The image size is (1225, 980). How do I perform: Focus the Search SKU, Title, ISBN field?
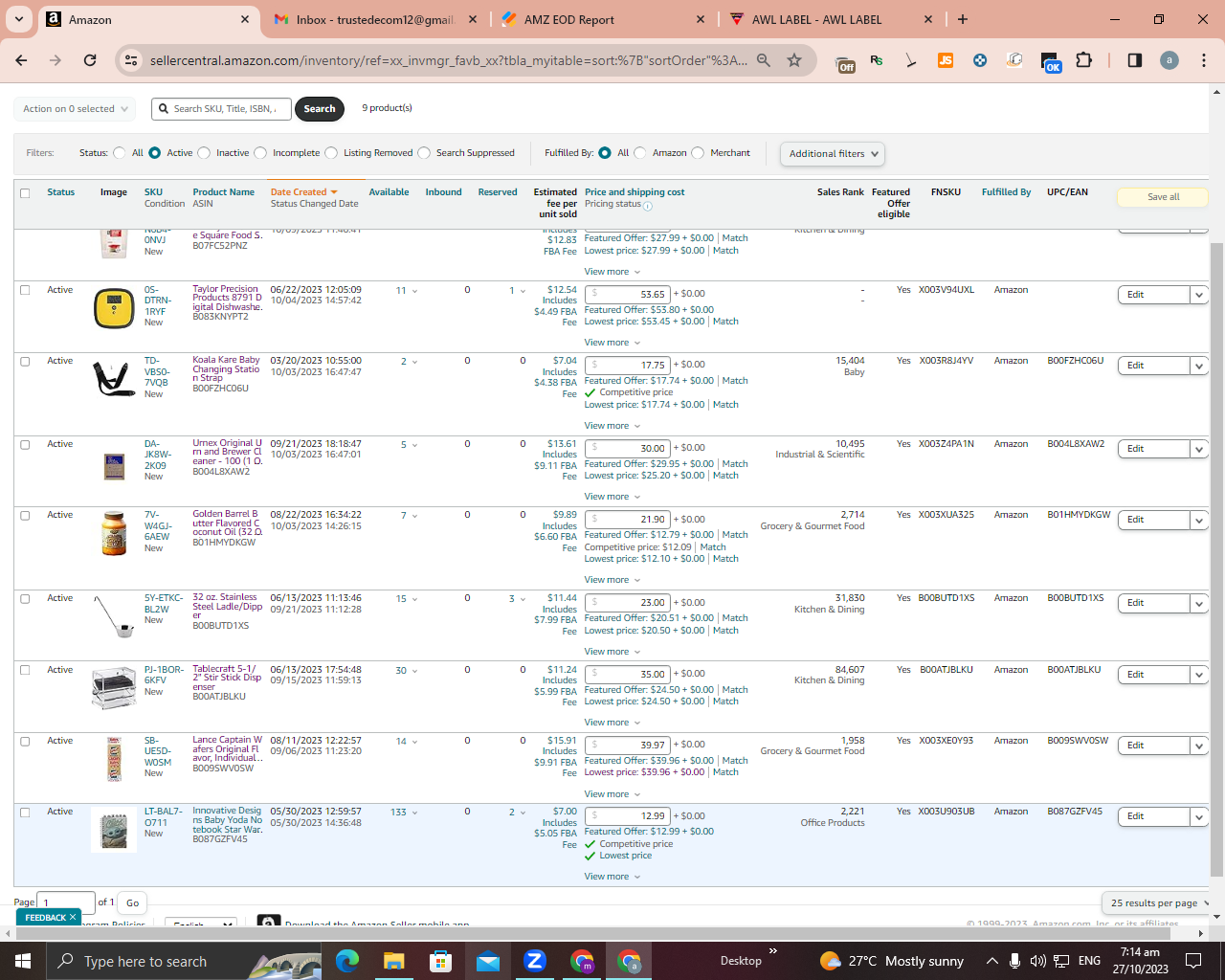[x=221, y=109]
